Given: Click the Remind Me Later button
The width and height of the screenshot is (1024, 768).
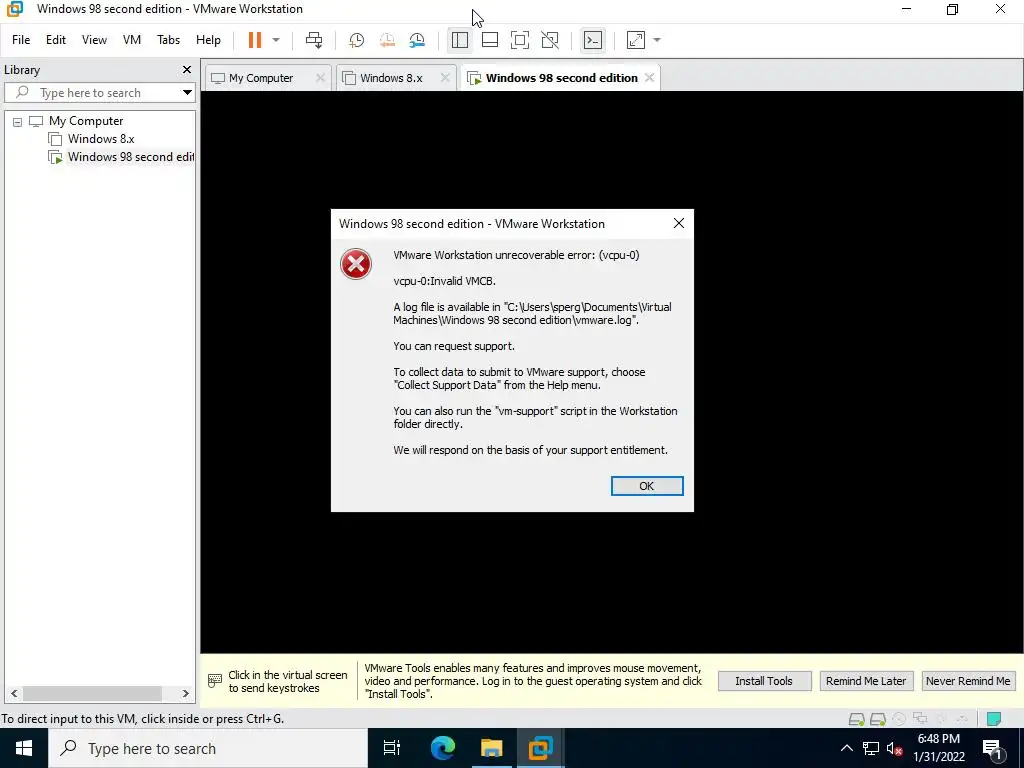Looking at the screenshot, I should (865, 681).
